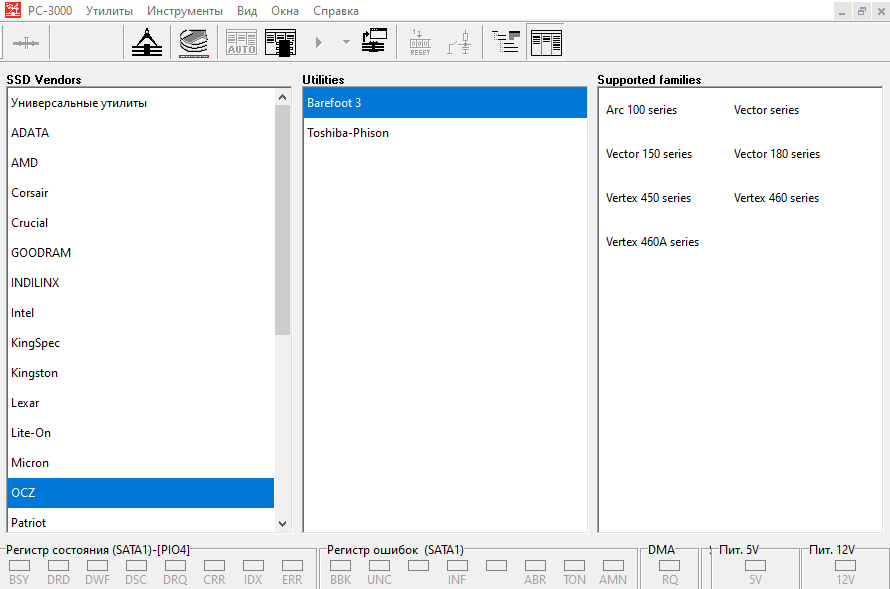Click the gray play arrow icon
This screenshot has width=890, height=589.
point(318,43)
